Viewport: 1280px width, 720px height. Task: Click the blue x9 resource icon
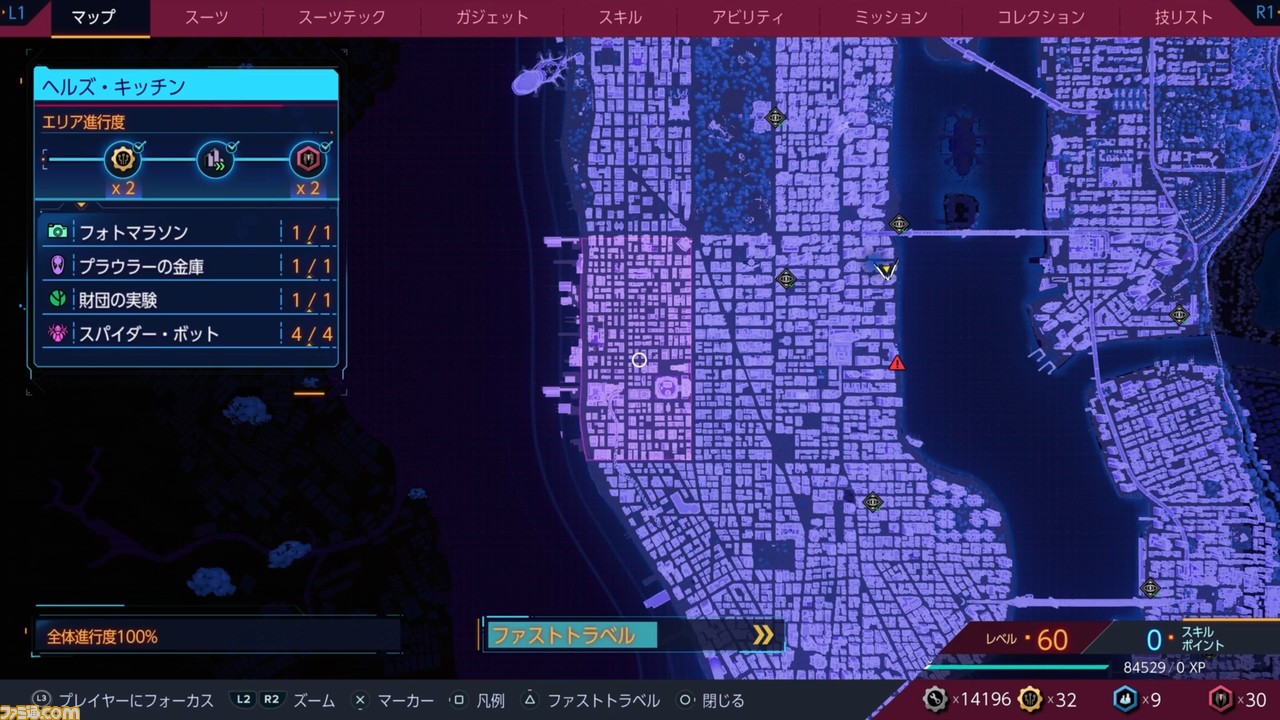[1125, 699]
